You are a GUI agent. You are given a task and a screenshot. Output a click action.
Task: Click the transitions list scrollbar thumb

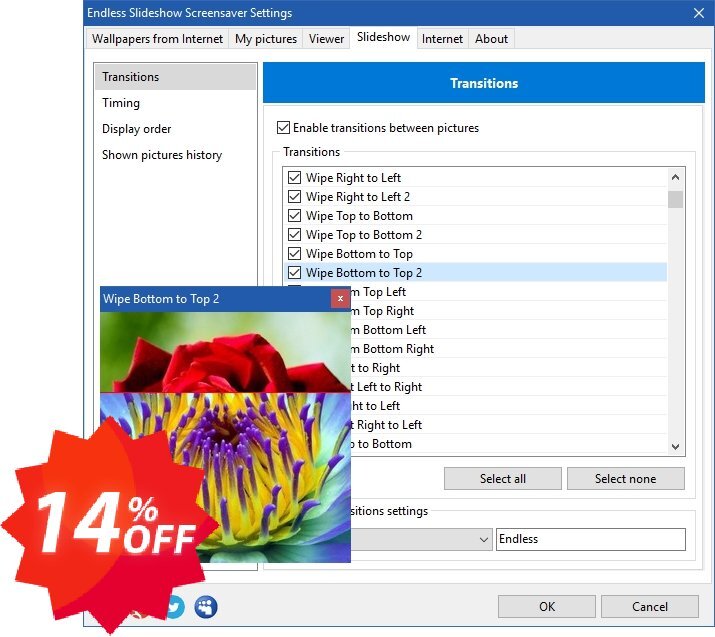(x=675, y=200)
